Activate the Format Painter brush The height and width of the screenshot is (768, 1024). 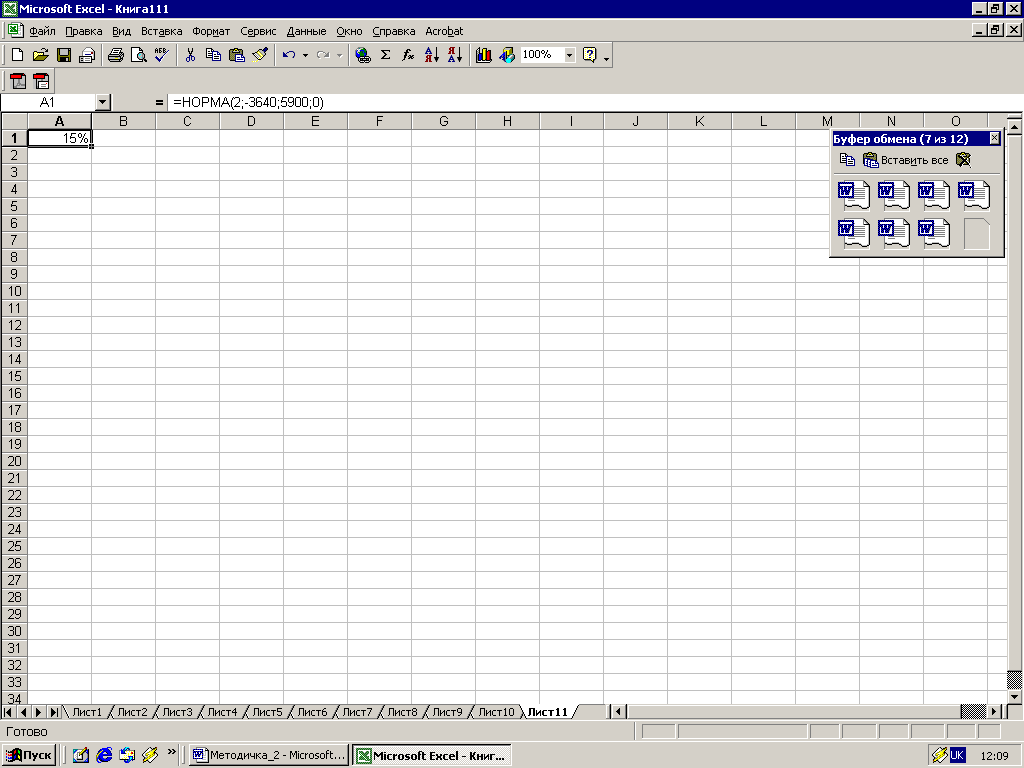coord(260,55)
